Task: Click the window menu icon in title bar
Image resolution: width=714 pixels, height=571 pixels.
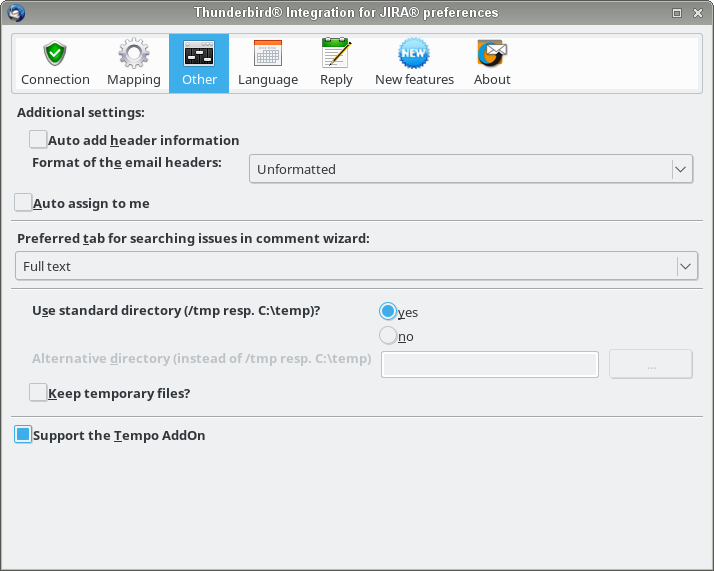Action: pyautogui.click(x=14, y=13)
